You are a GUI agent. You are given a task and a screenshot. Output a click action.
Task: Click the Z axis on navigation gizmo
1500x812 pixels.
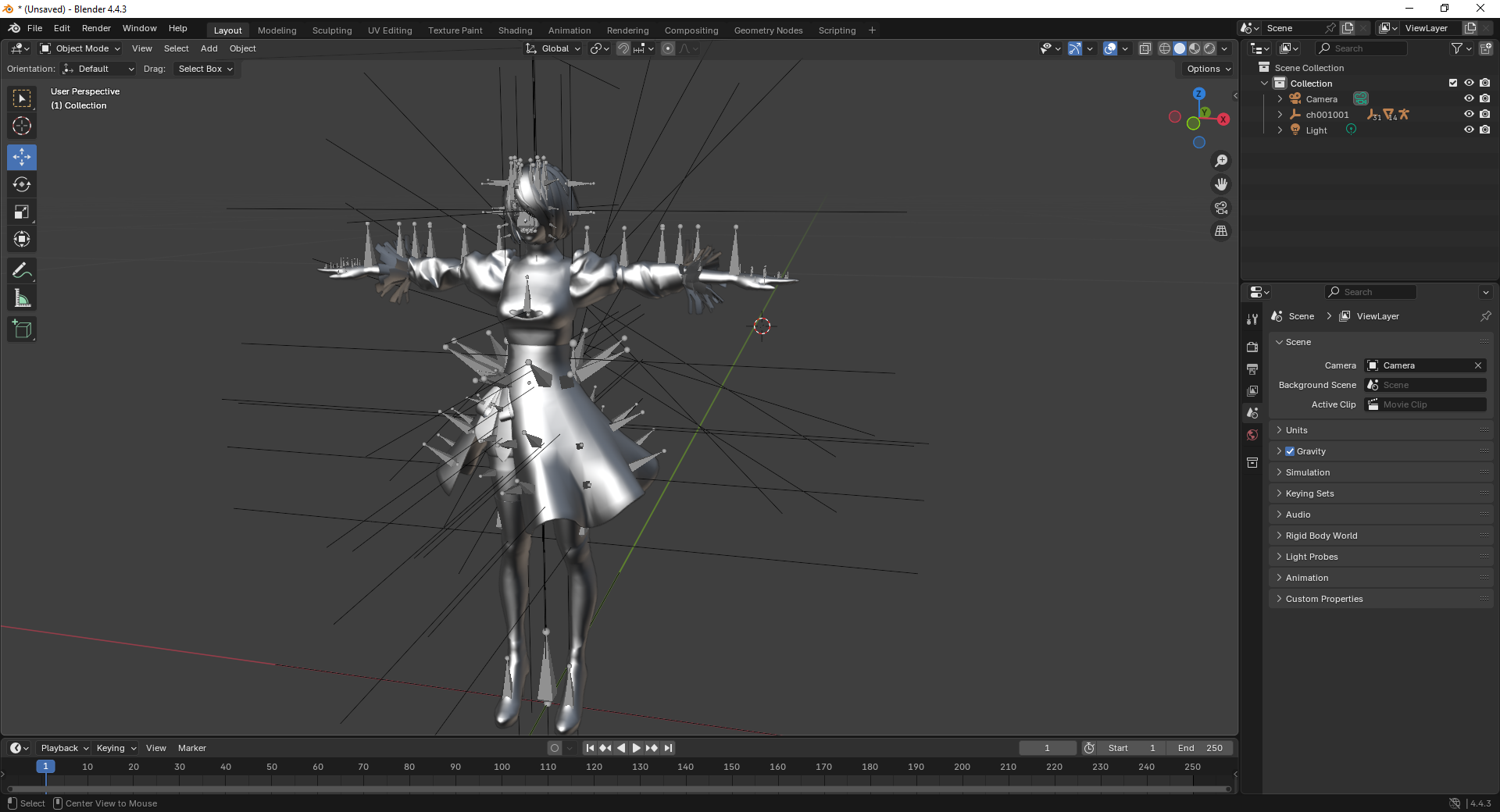coord(1198,94)
